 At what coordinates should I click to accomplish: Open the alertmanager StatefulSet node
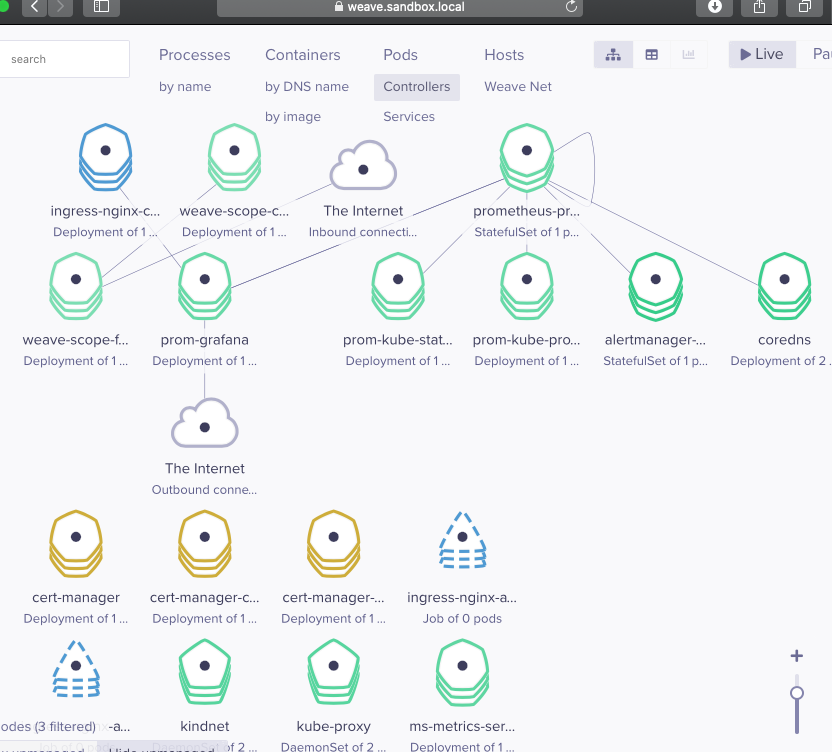[656, 286]
